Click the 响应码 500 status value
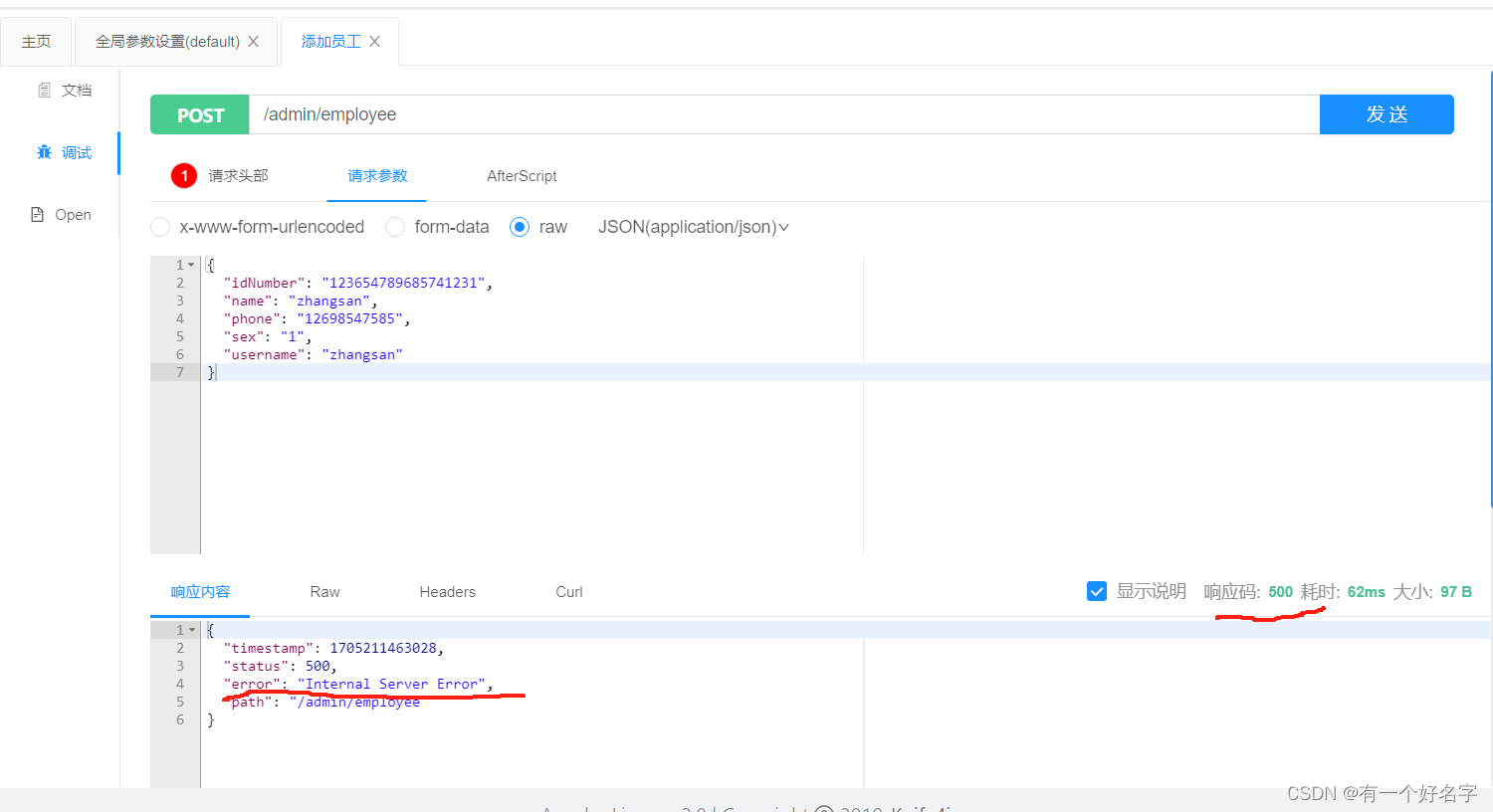The image size is (1493, 812). [1280, 592]
